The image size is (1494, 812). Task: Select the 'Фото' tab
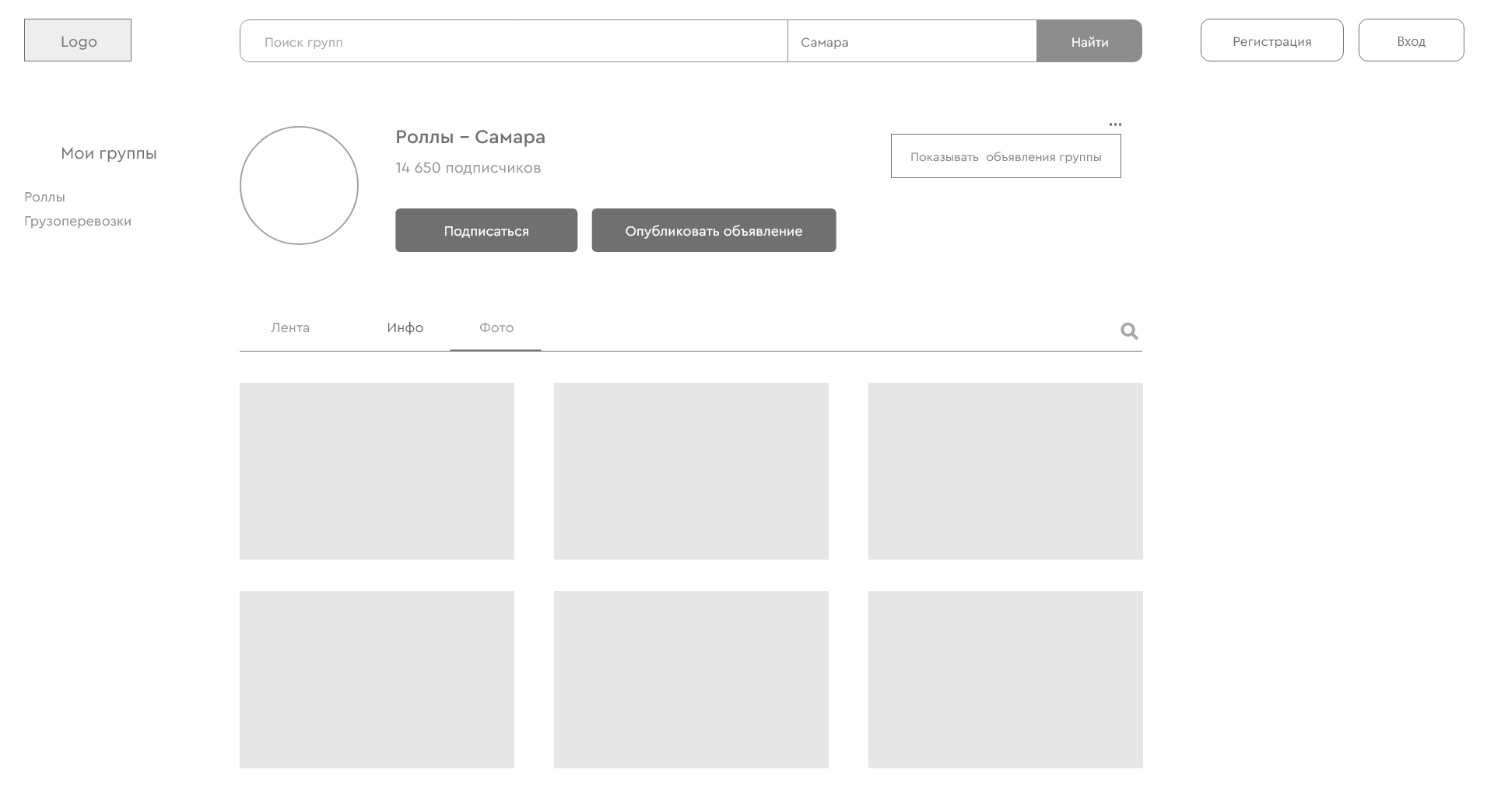[x=496, y=328]
